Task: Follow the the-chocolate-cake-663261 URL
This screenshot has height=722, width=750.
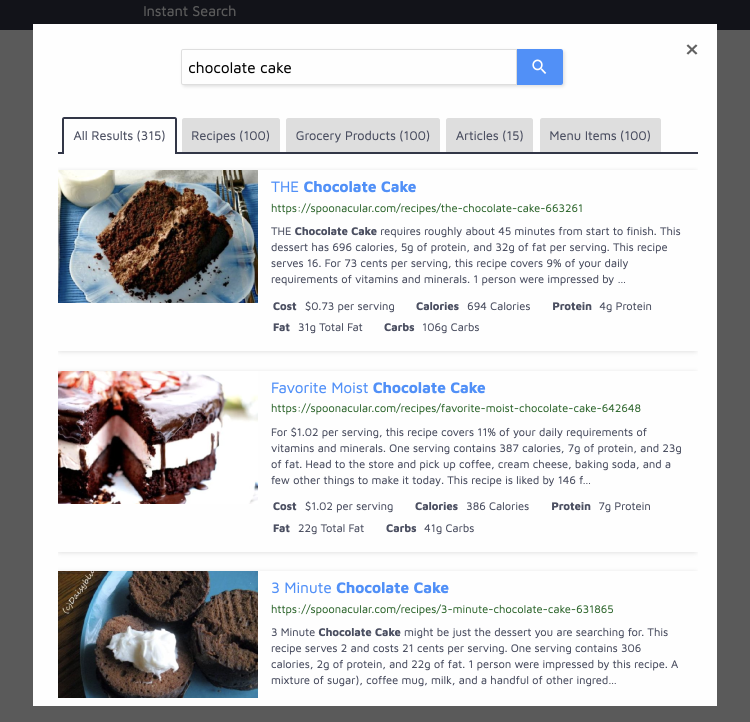Action: click(427, 208)
